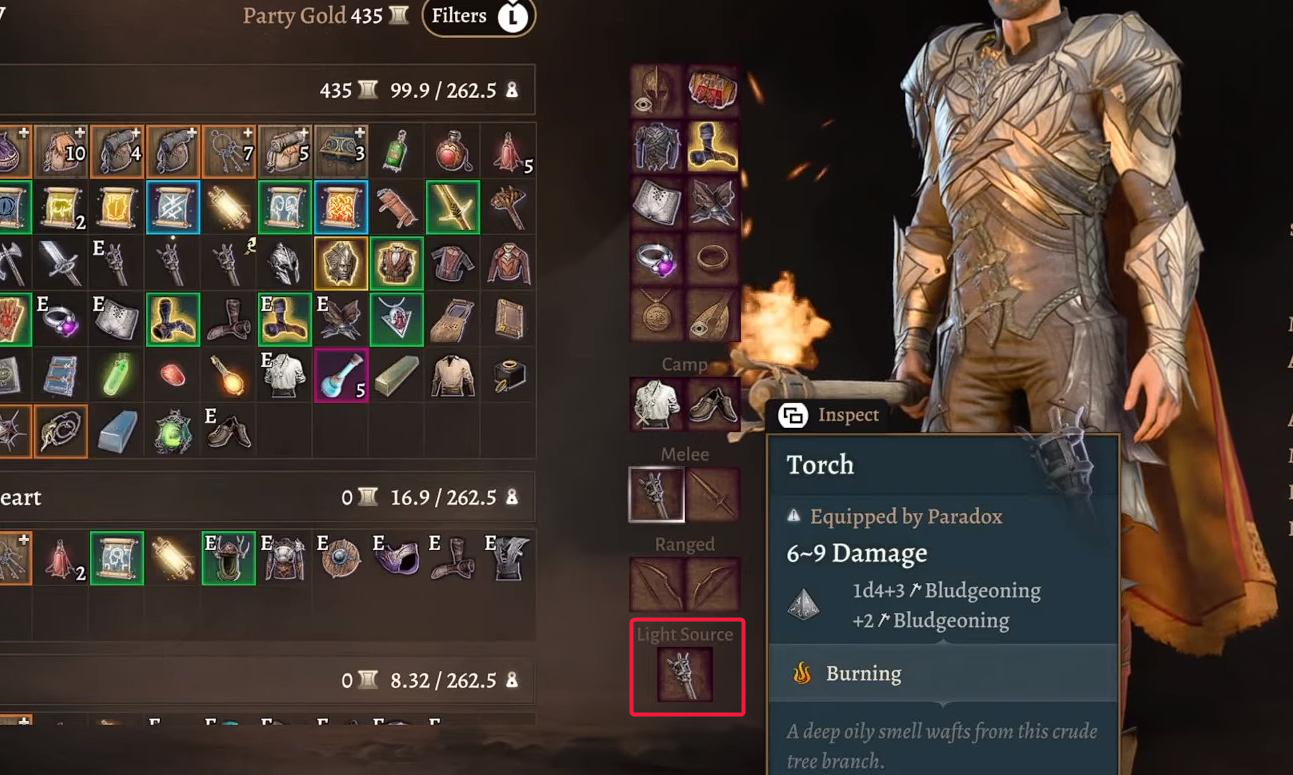Screen dimensions: 1293x775
Task: Select the orange fire scroll with blue border
Action: pyautogui.click(x=341, y=207)
